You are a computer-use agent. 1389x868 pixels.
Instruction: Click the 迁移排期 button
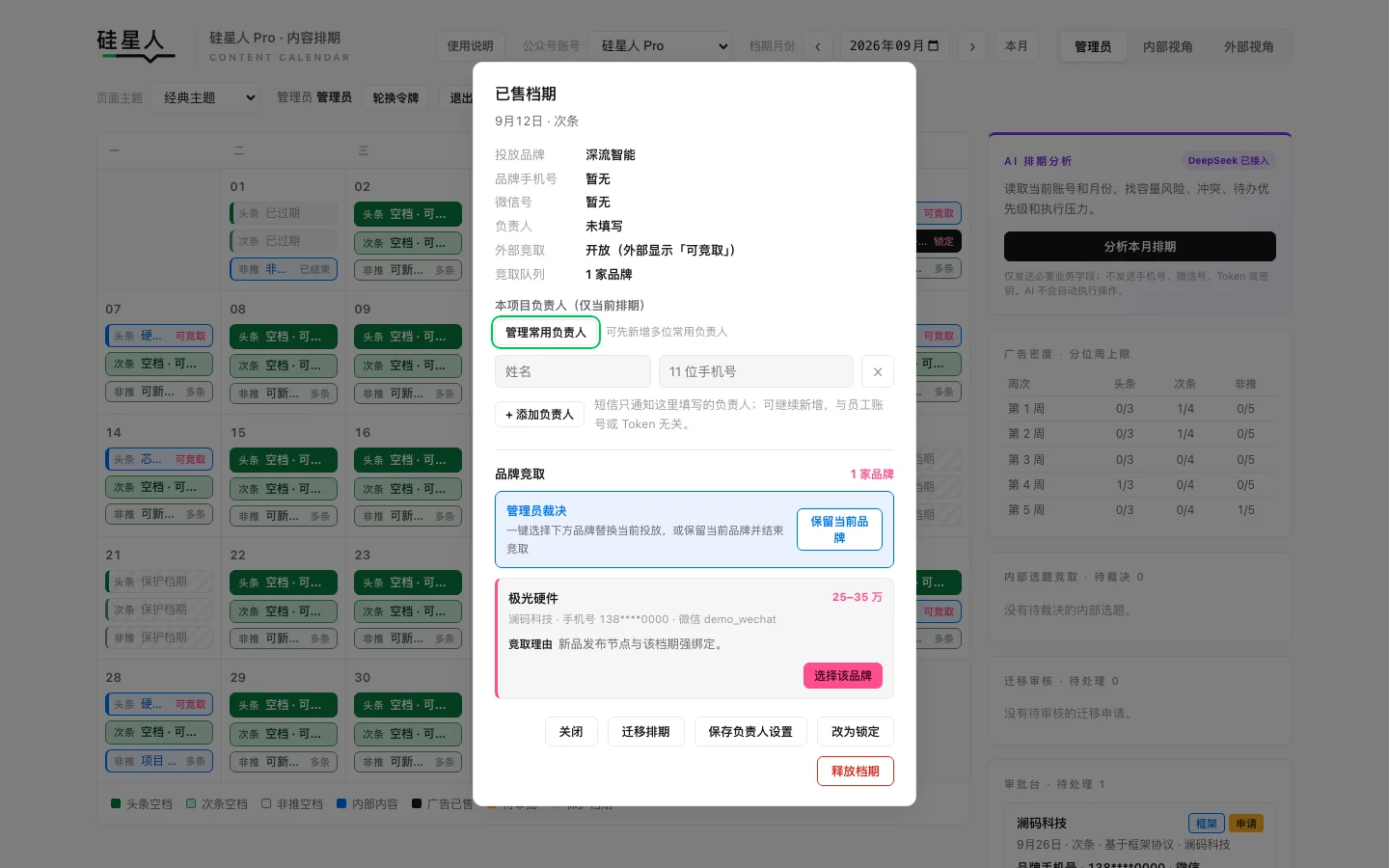click(x=645, y=732)
